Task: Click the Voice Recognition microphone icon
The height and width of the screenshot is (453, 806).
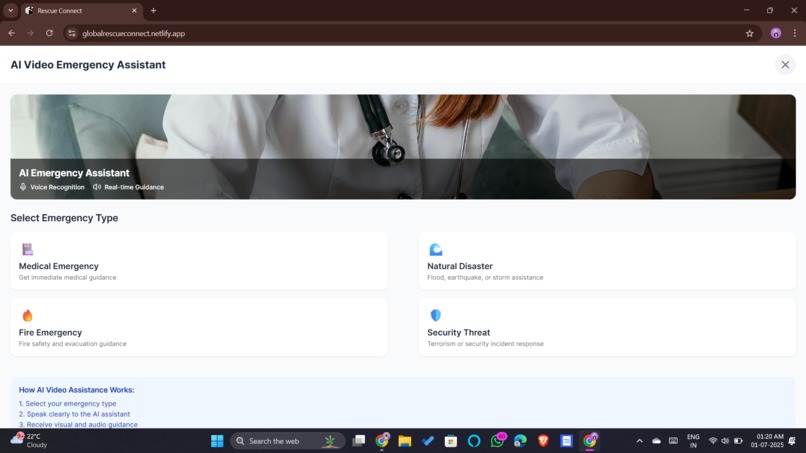Action: pyautogui.click(x=23, y=187)
